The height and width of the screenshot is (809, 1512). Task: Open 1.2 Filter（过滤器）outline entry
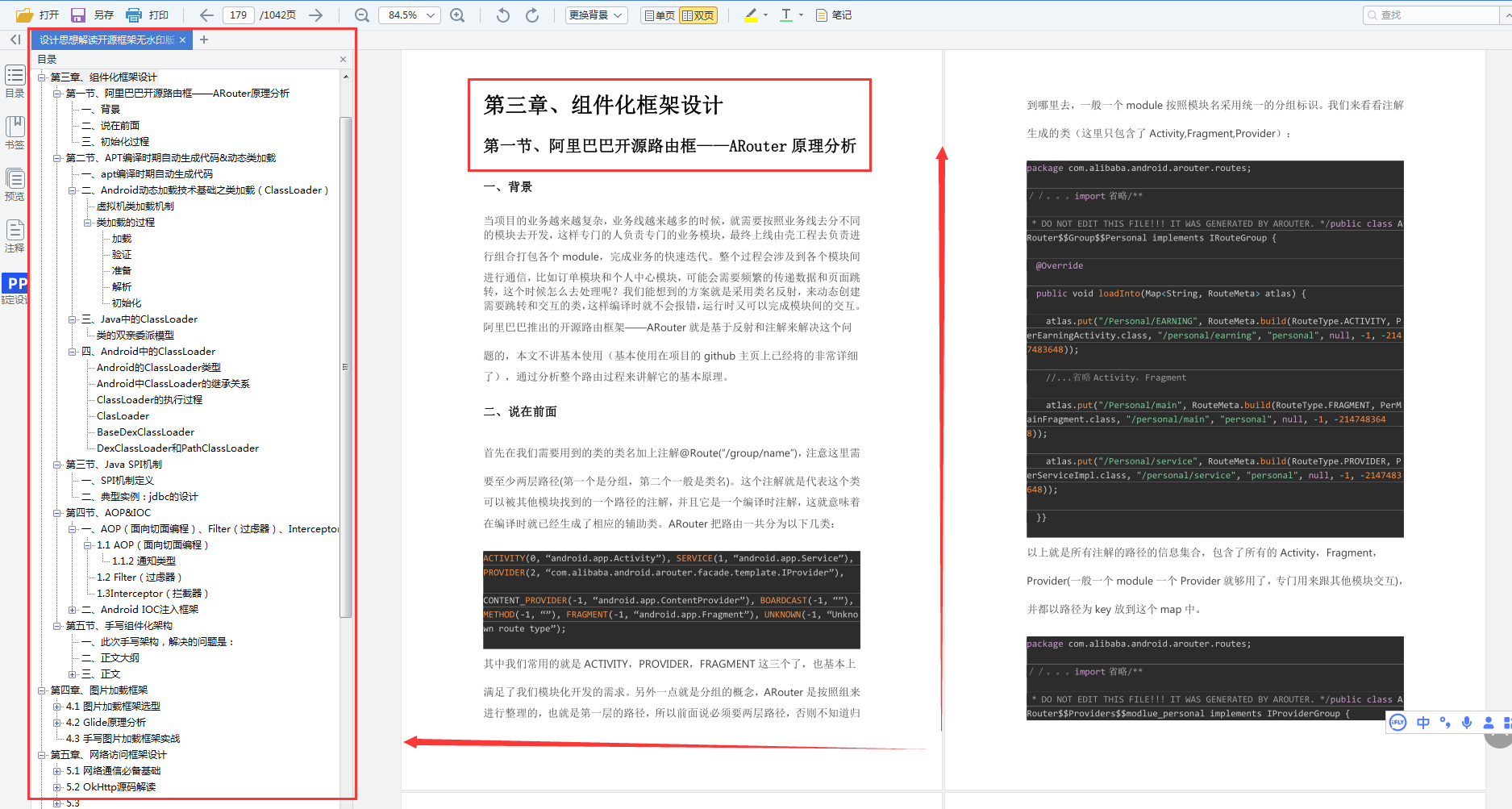(140, 578)
